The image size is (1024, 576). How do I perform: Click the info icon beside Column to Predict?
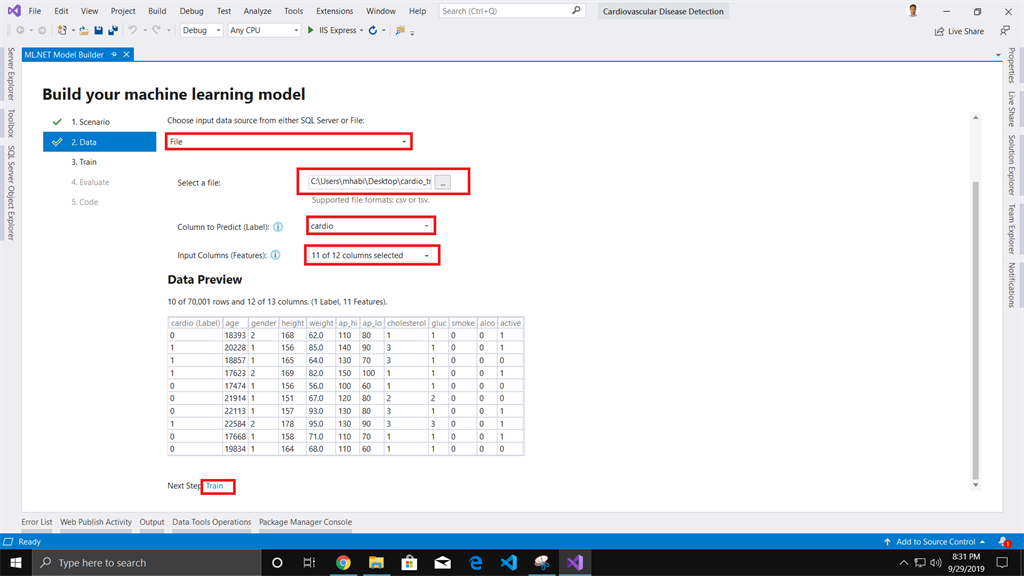(x=278, y=227)
